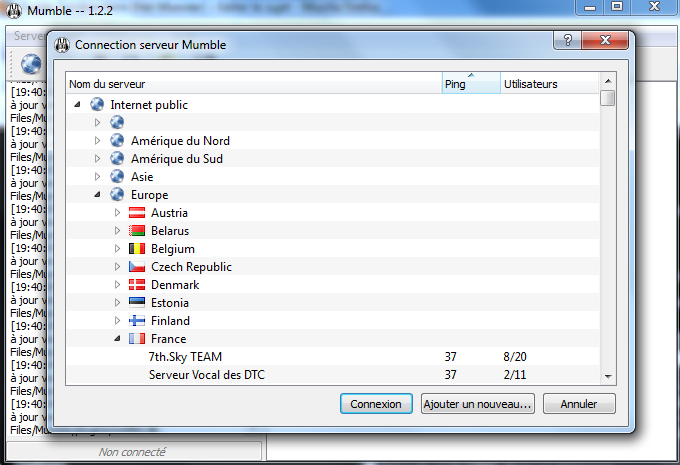Click Ajouter un nouveau button

pos(477,404)
